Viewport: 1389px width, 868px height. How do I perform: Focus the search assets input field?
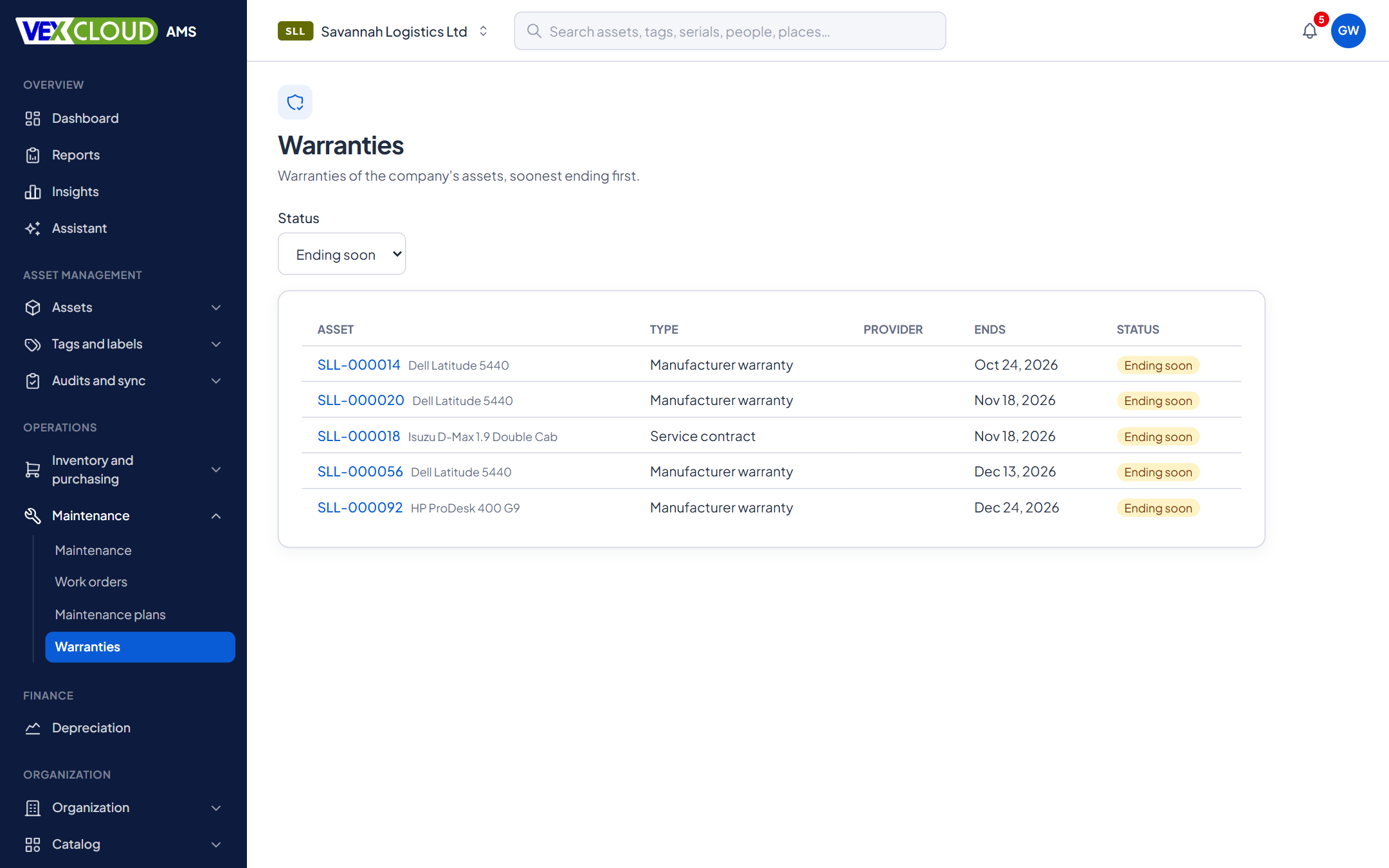coord(730,31)
